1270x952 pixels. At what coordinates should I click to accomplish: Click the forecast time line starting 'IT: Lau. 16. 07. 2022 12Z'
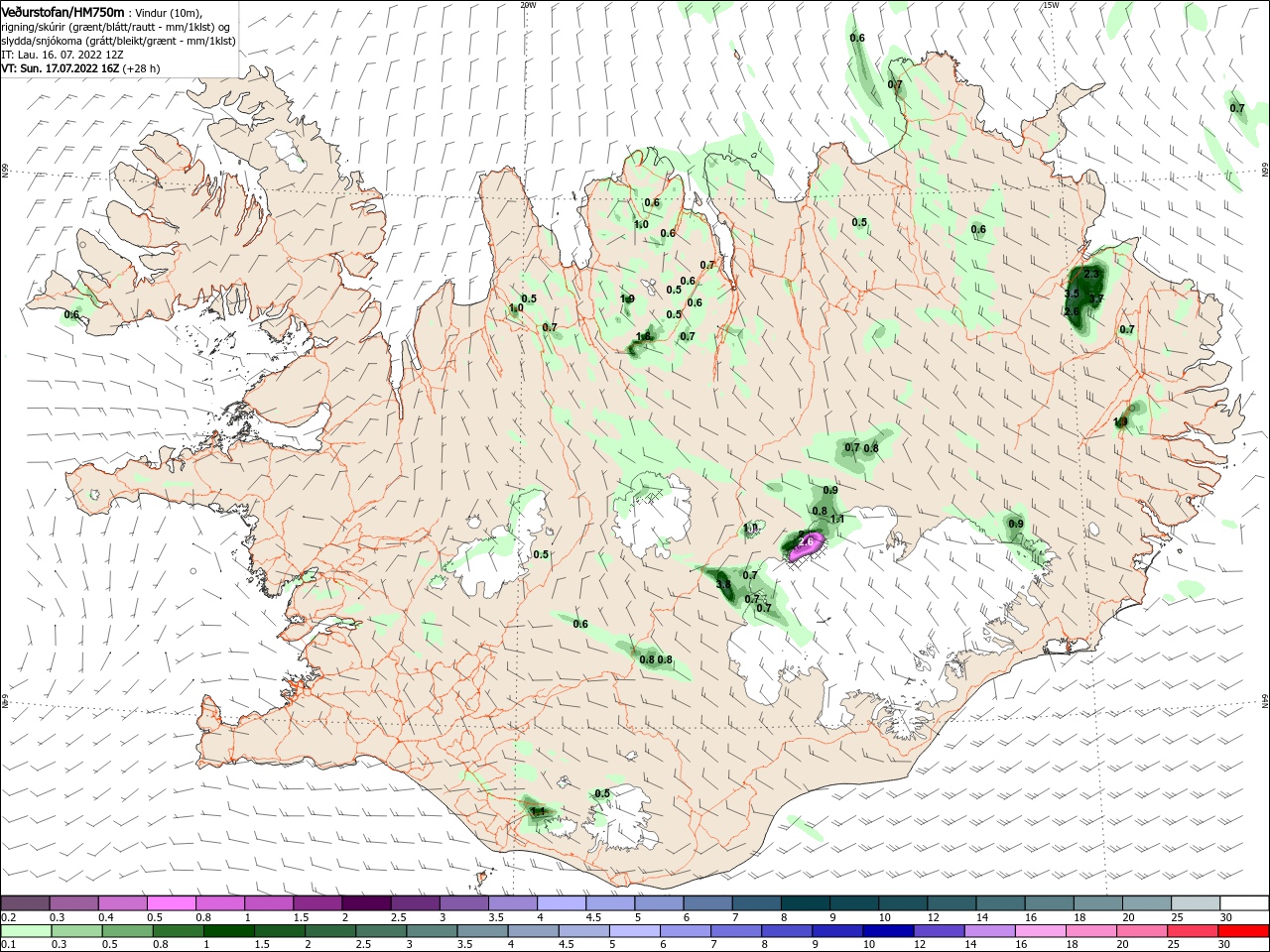pyautogui.click(x=62, y=55)
